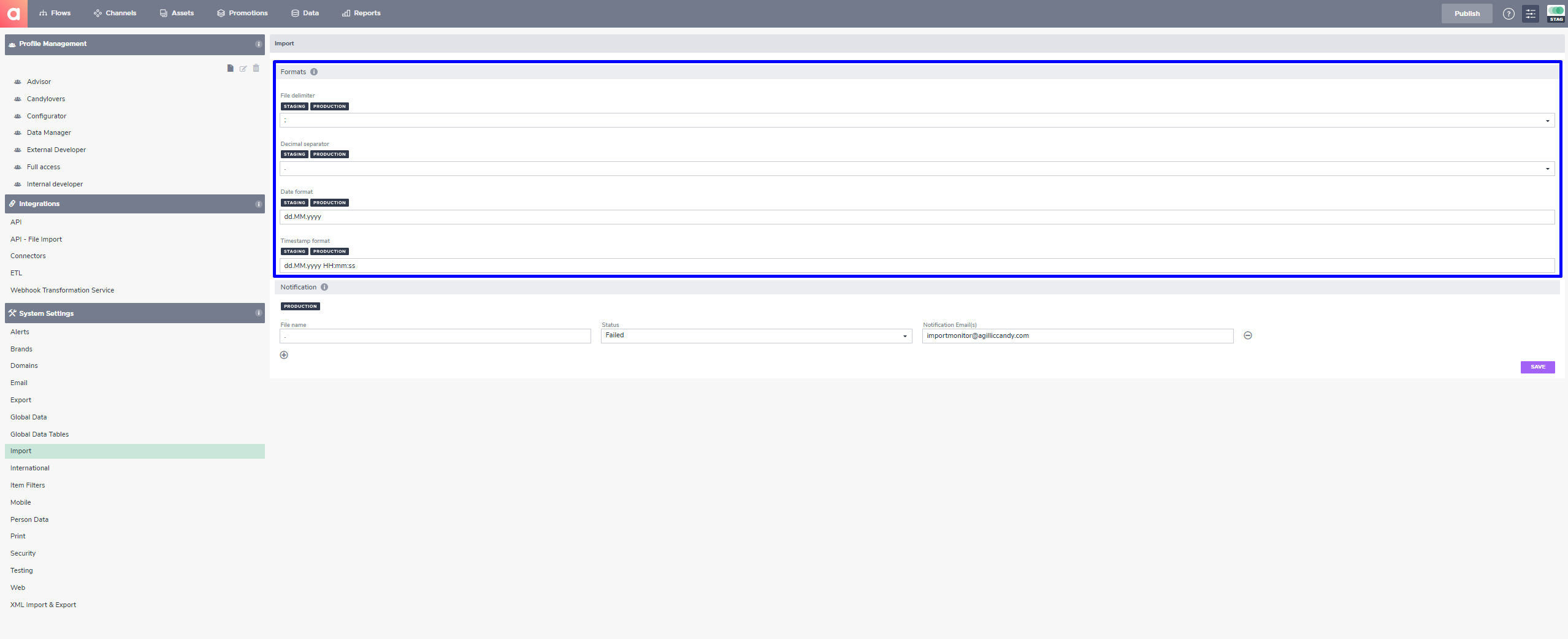This screenshot has width=1568, height=639.
Task: Open the Promotions menu
Action: (242, 13)
